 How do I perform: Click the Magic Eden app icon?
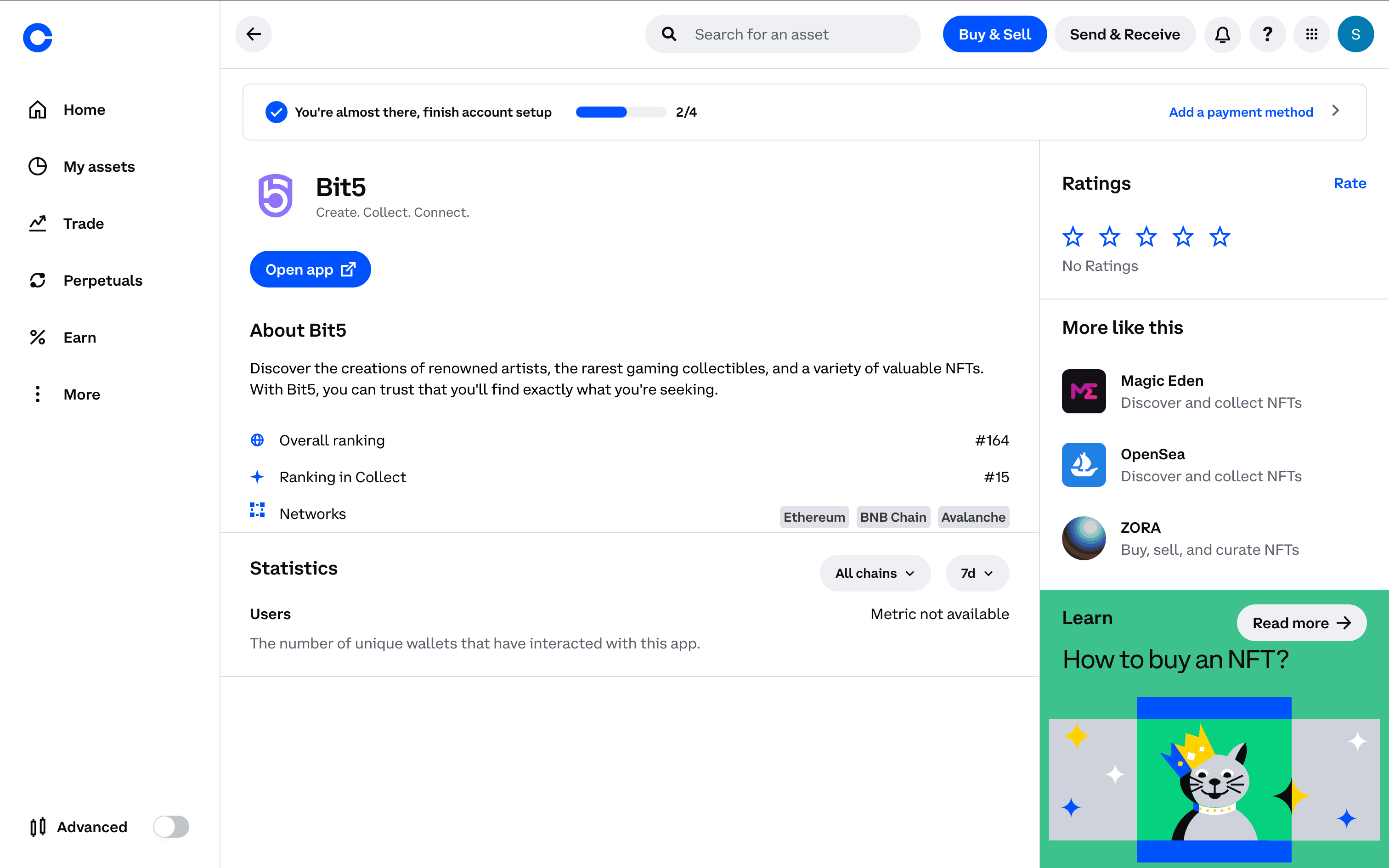click(1083, 391)
